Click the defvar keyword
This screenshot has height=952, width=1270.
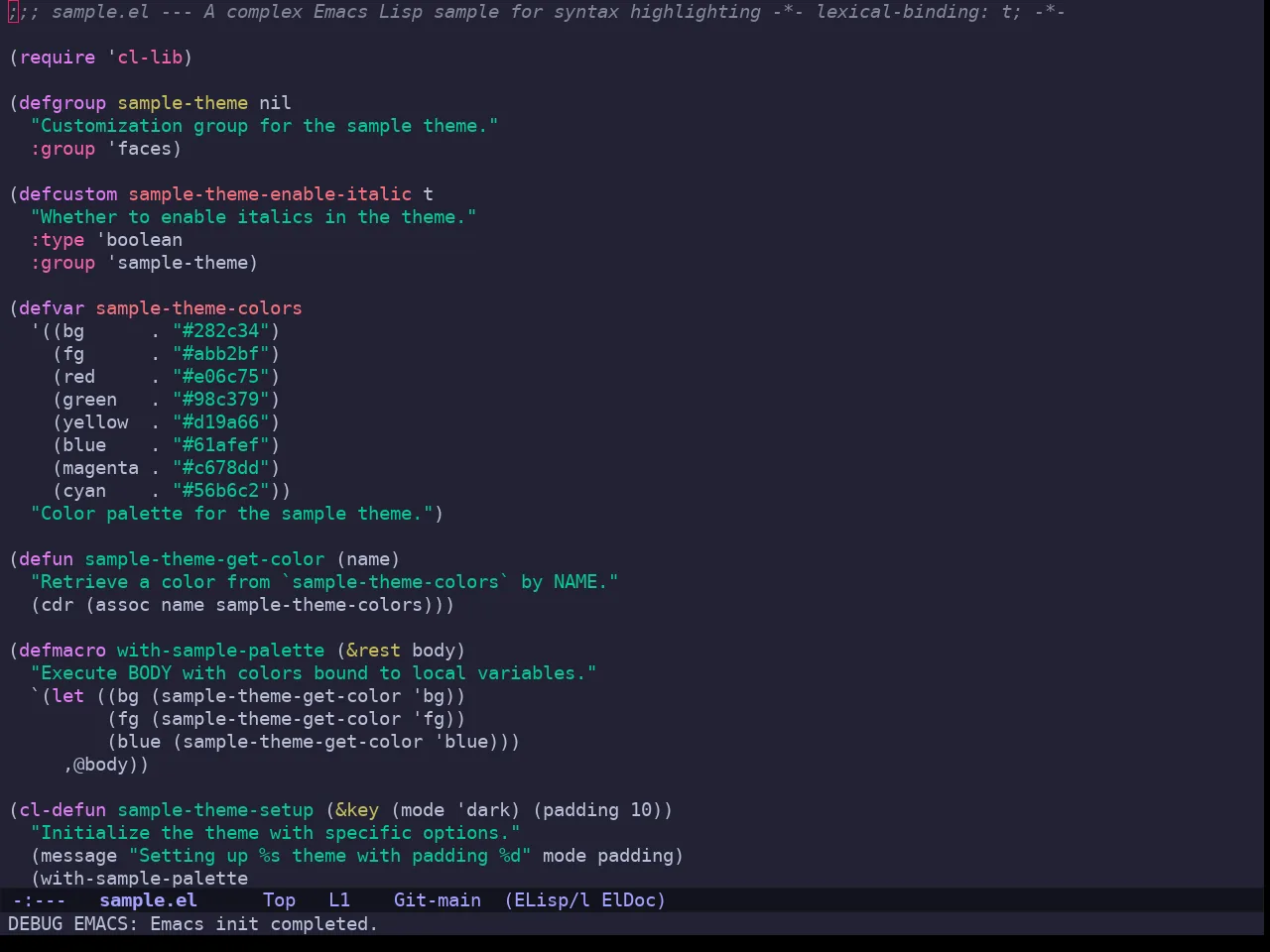pos(52,308)
